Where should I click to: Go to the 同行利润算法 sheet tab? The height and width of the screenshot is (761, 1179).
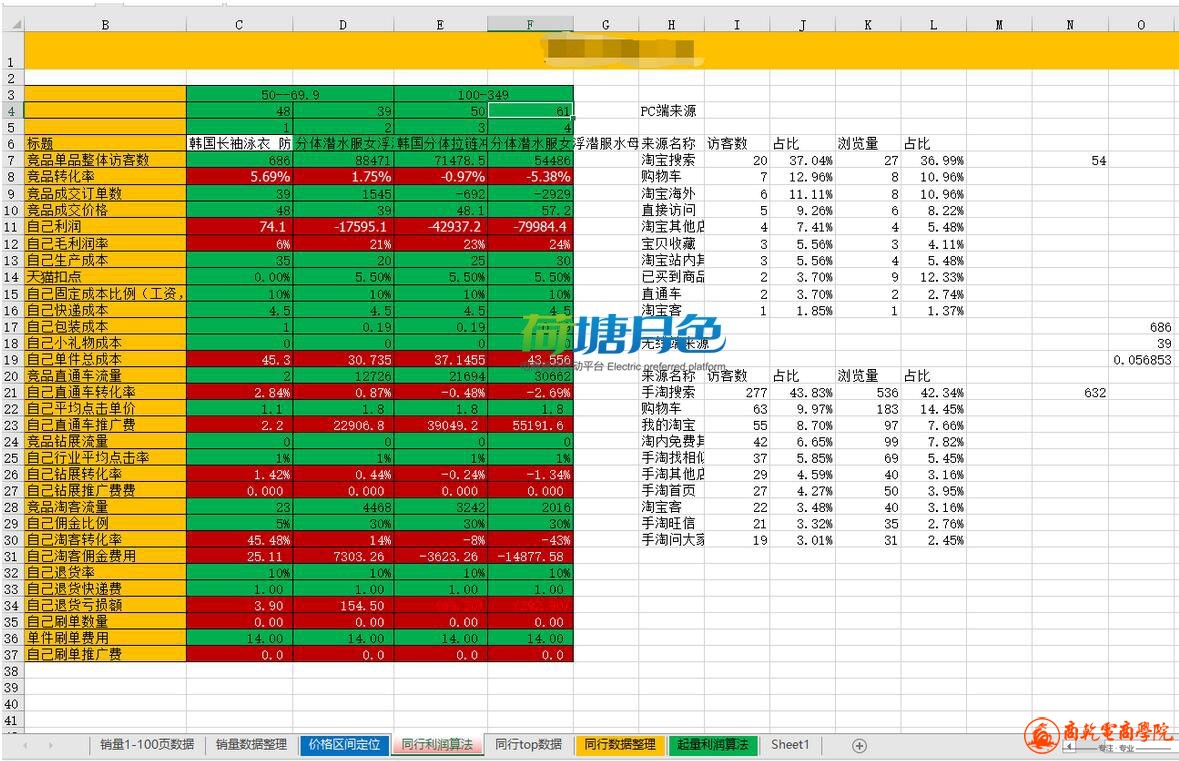coord(437,745)
